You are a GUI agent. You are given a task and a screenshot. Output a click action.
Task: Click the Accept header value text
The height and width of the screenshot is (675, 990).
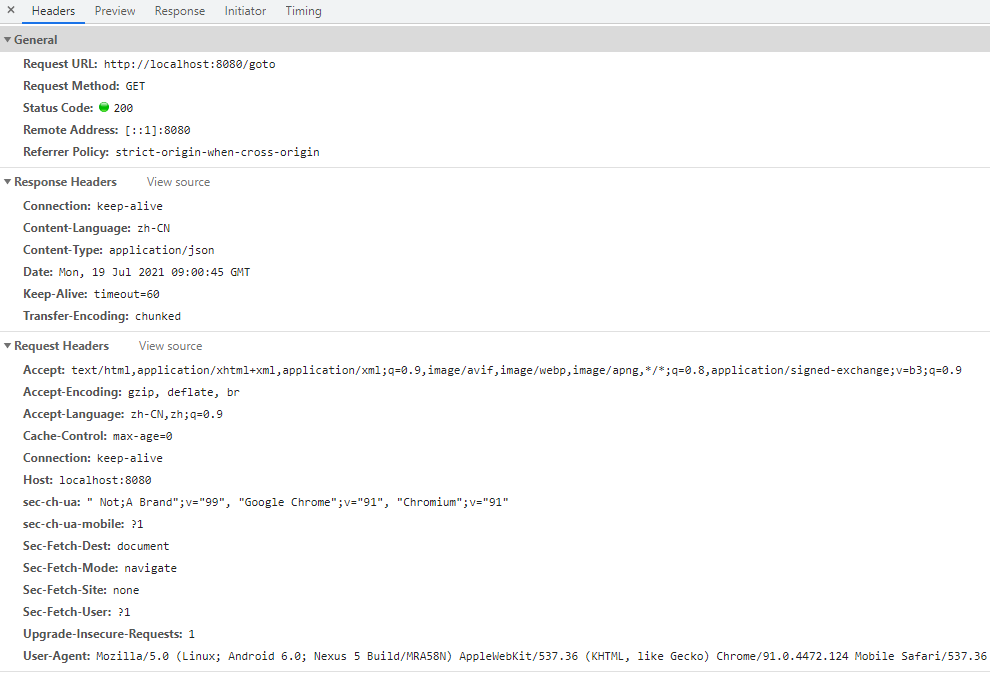pos(516,370)
